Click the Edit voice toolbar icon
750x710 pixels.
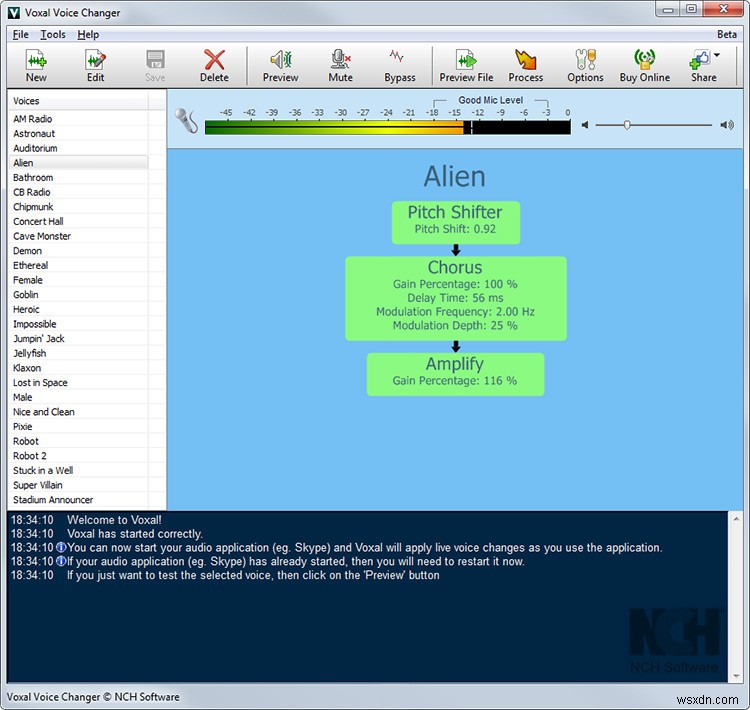tap(95, 65)
